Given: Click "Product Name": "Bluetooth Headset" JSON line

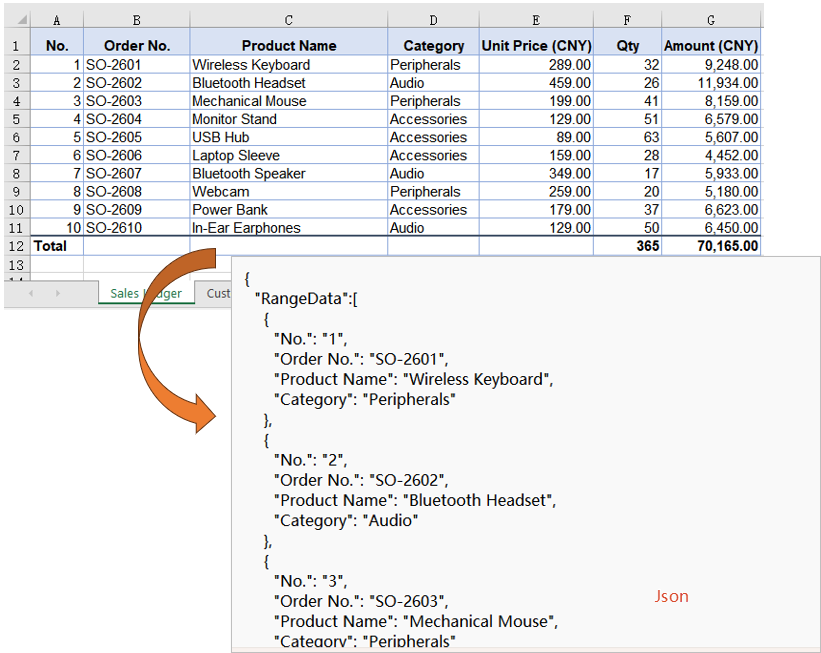Looking at the screenshot, I should (415, 501).
